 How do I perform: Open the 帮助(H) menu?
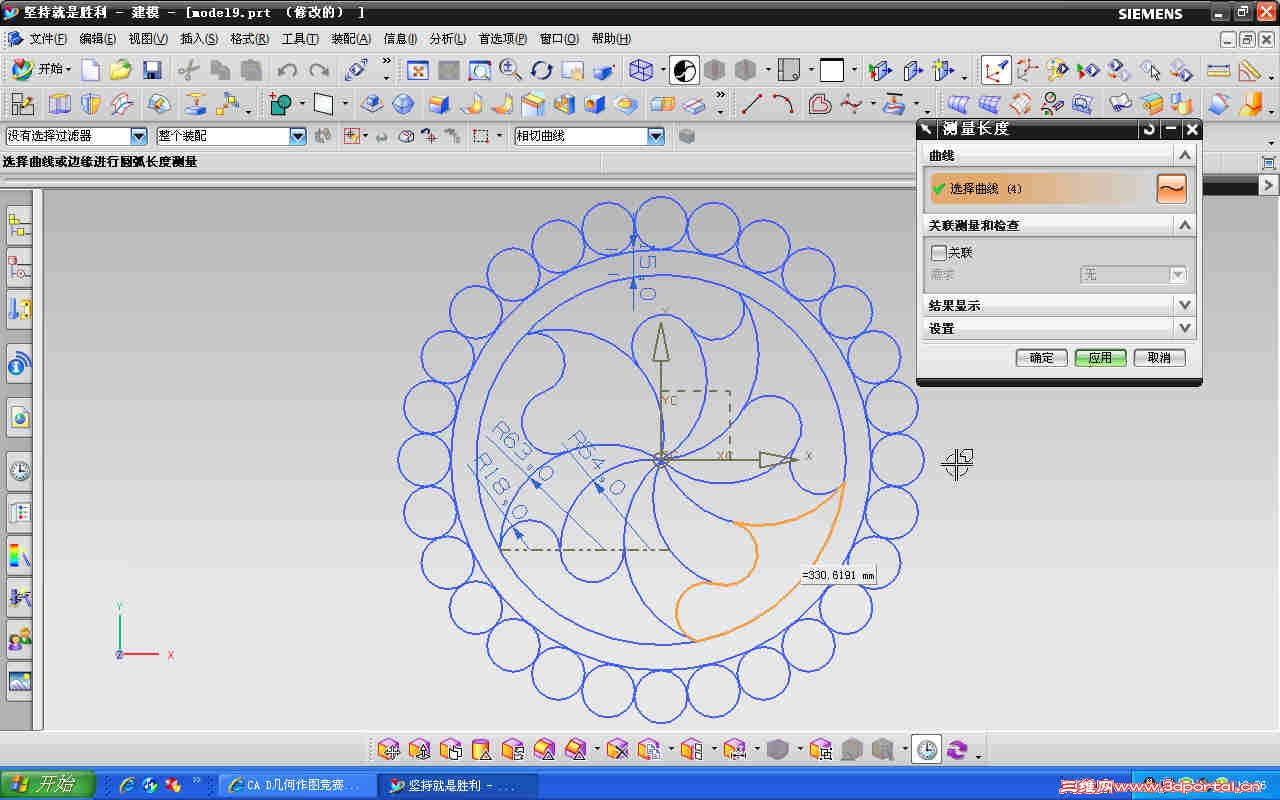(611, 39)
